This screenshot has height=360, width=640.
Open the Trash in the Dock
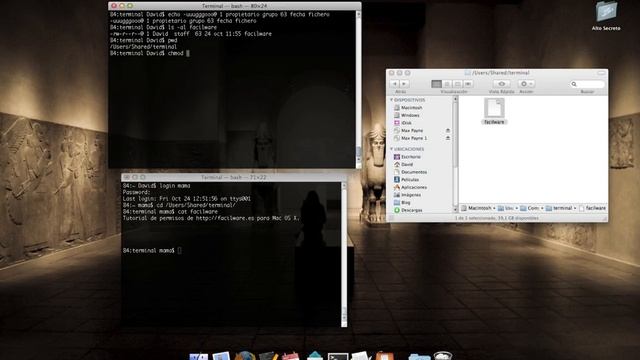[442, 356]
